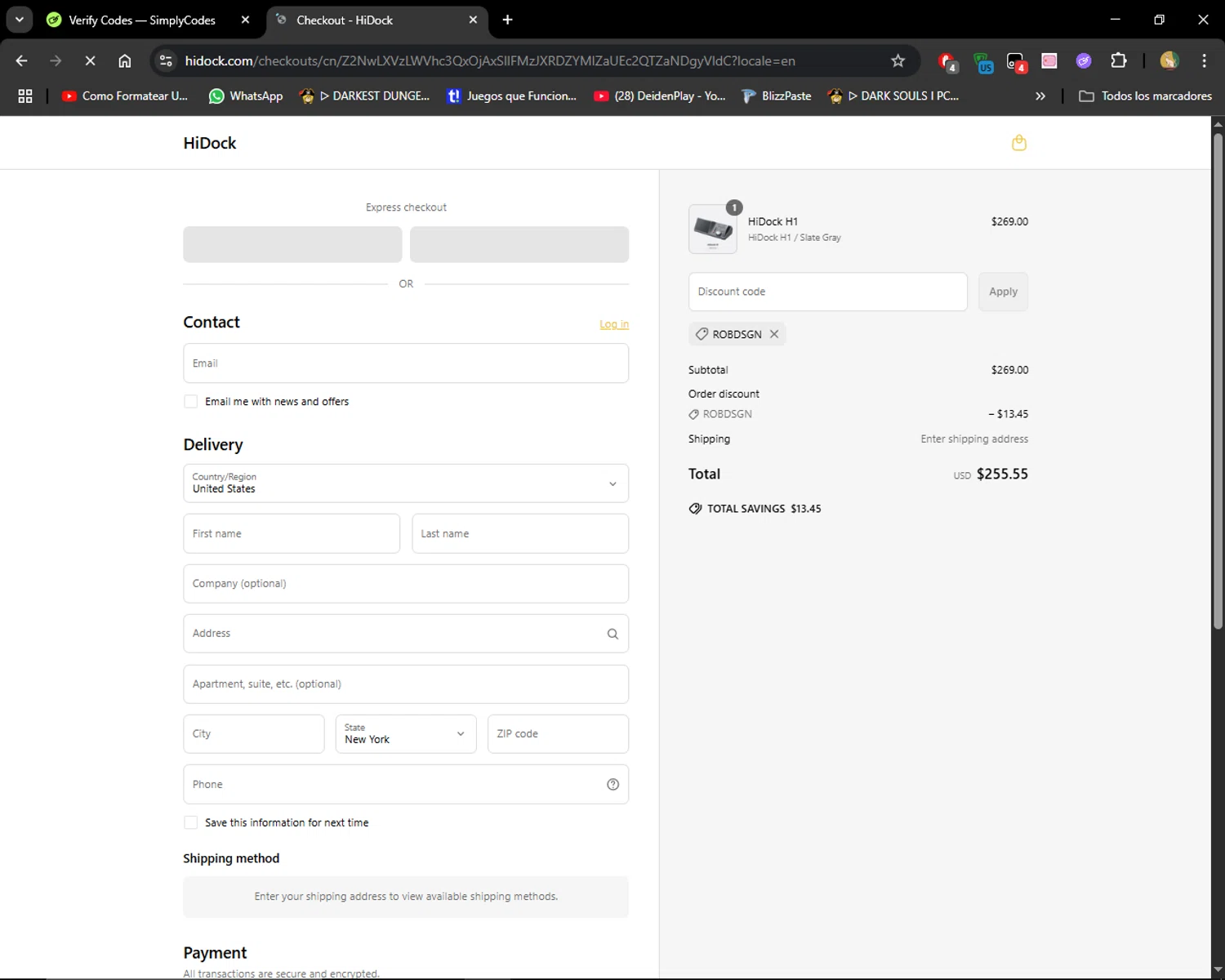The height and width of the screenshot is (980, 1225).
Task: Open BlizzPaste bookmark
Action: pos(777,96)
